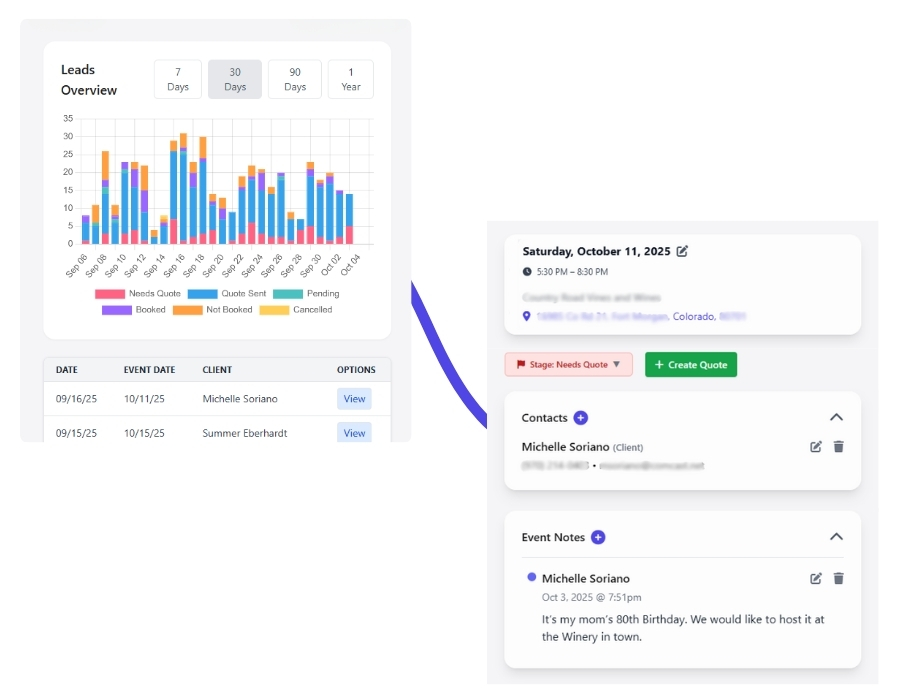Click the add event note plus icon
This screenshot has height=700, width=900.
click(x=598, y=537)
